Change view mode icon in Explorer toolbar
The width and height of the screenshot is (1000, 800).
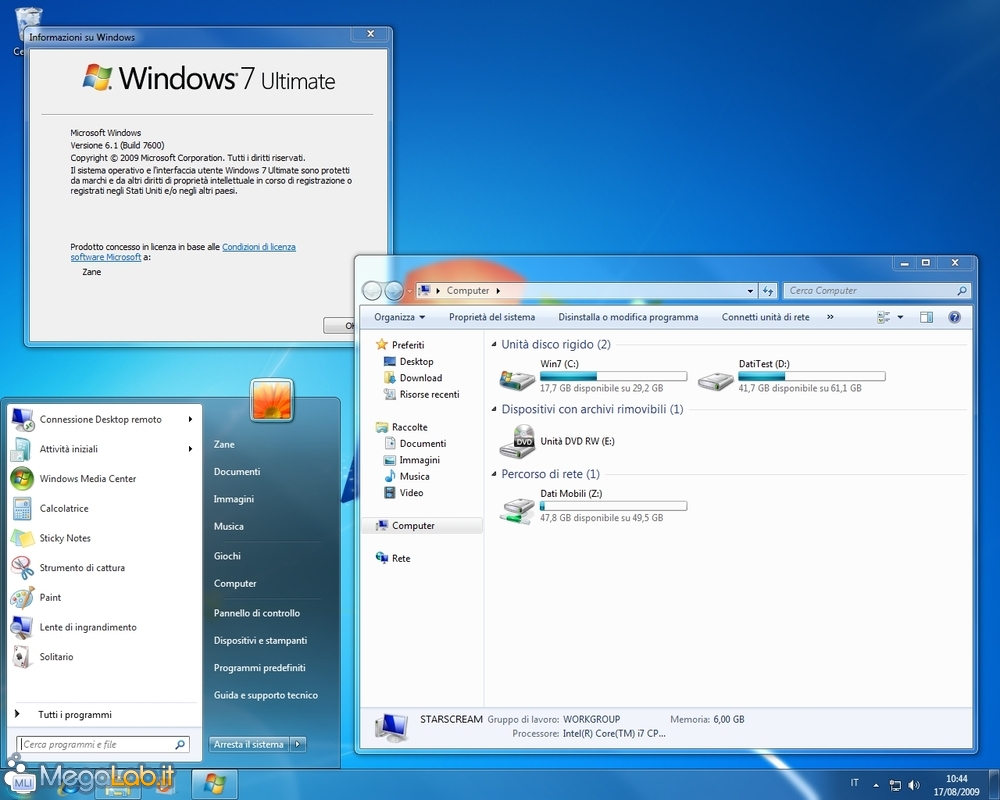(x=883, y=317)
